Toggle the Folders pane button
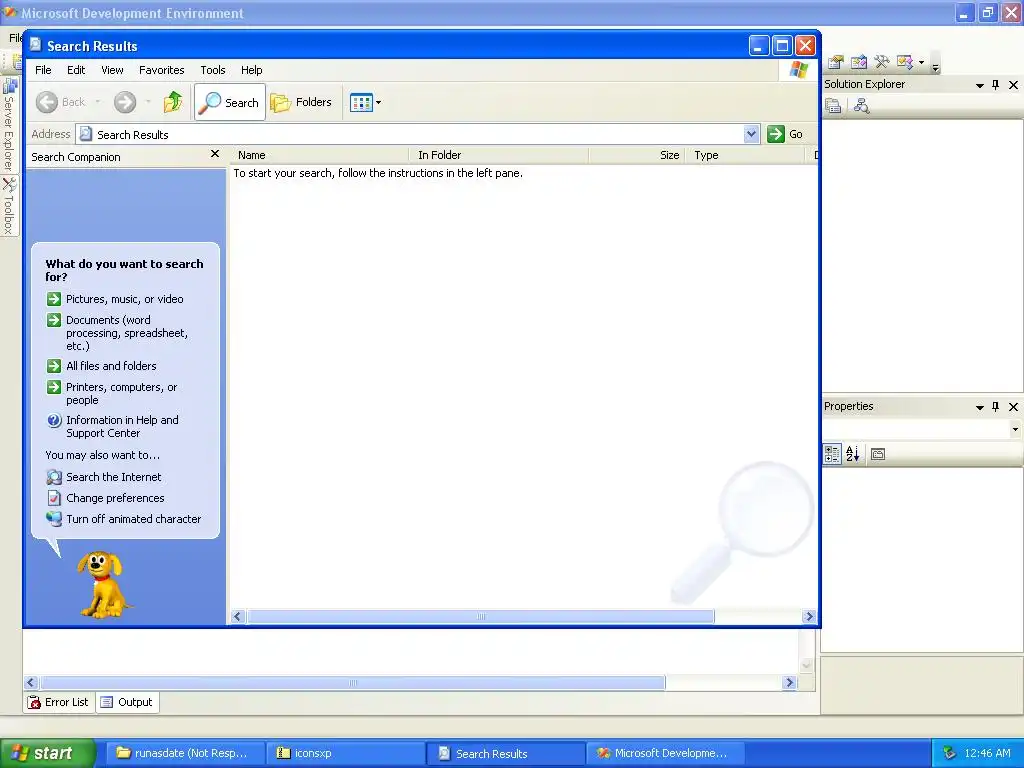The image size is (1024, 768). click(x=301, y=102)
